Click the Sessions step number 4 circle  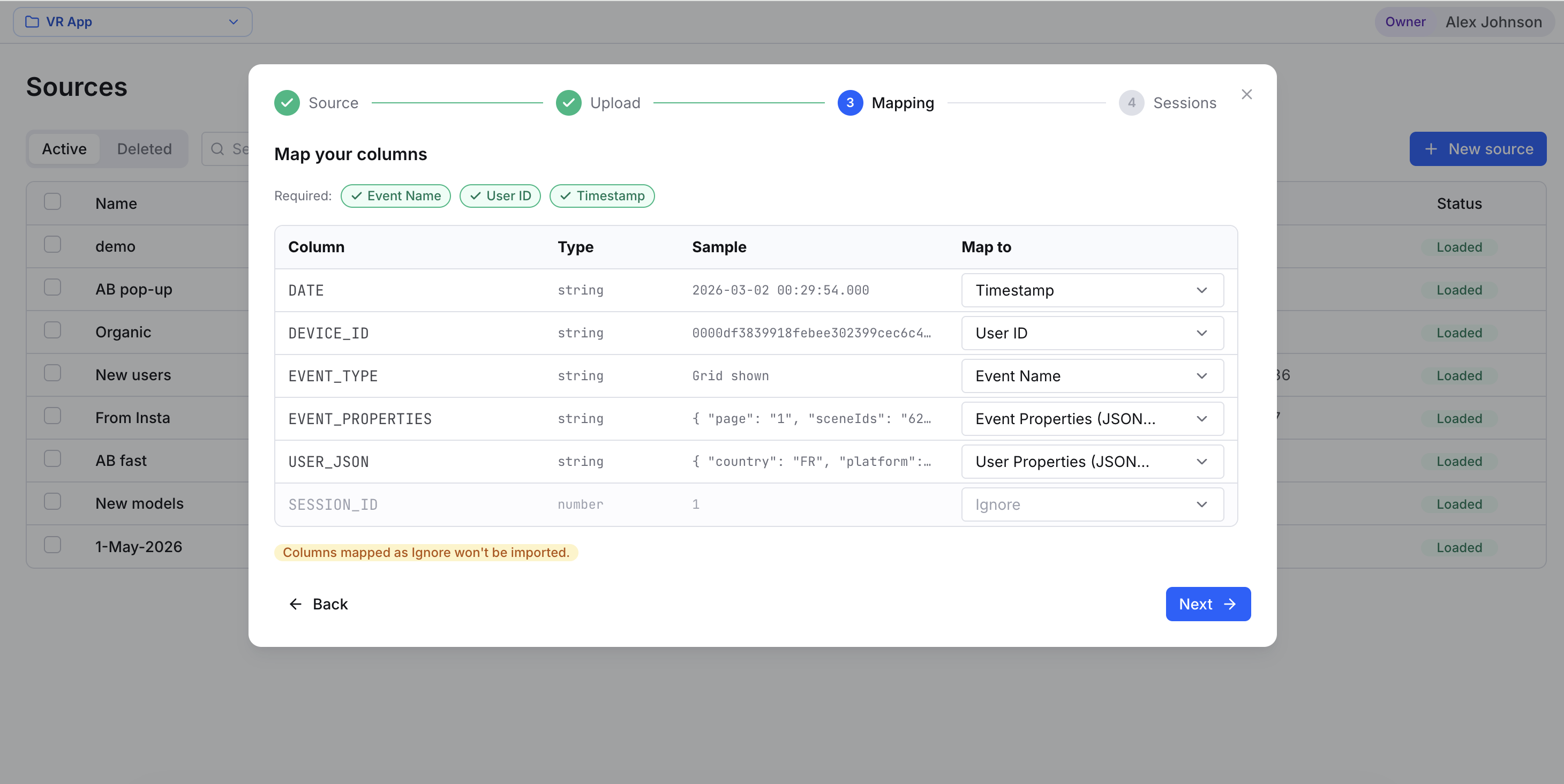coord(1131,102)
